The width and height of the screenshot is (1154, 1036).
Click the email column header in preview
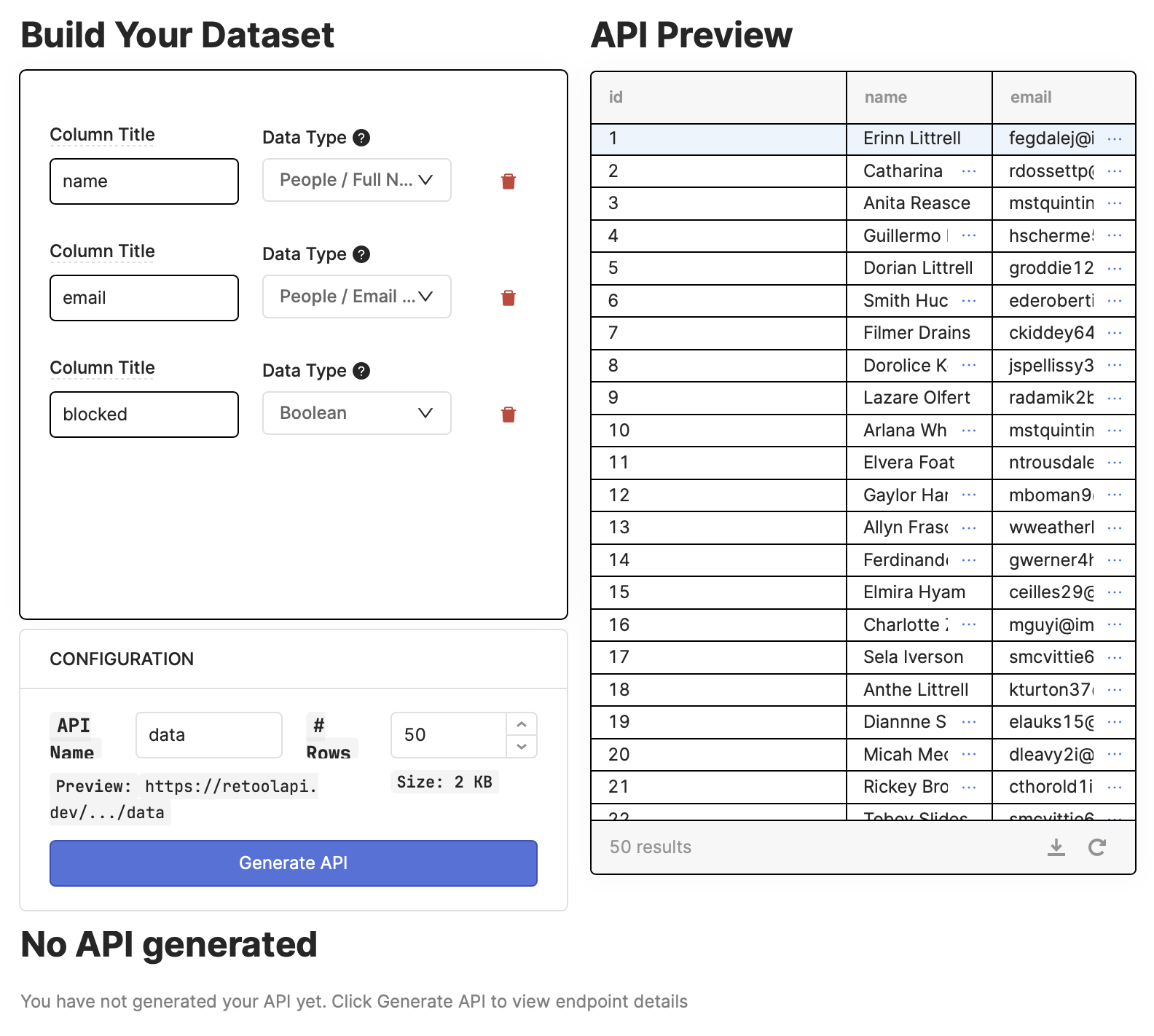(1030, 98)
